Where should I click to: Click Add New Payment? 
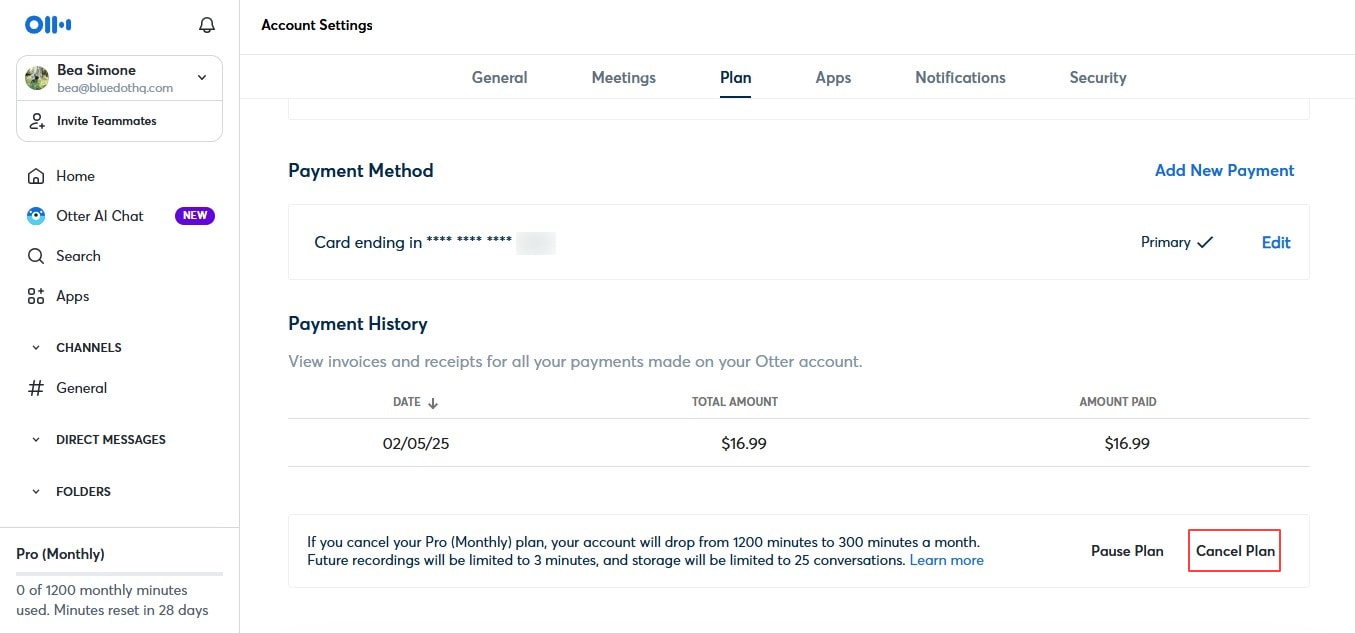(1224, 170)
